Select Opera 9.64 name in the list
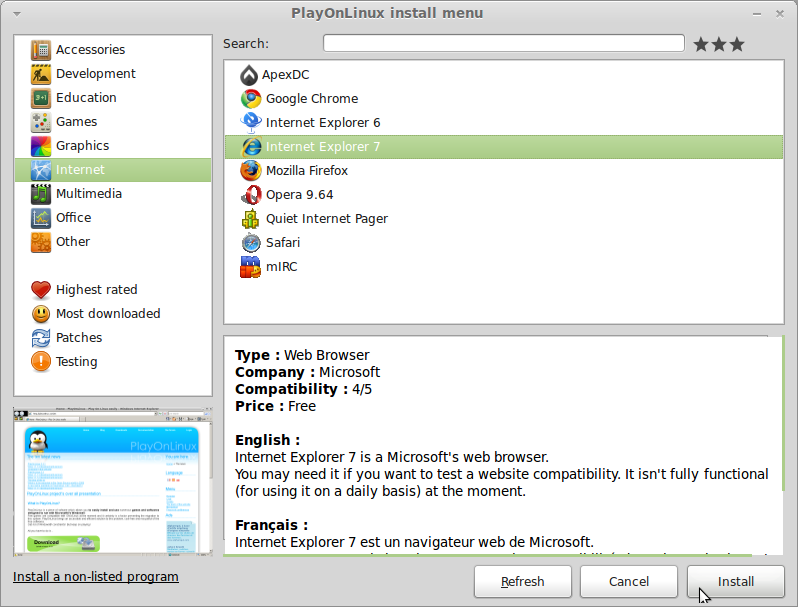798x607 pixels. pos(299,195)
